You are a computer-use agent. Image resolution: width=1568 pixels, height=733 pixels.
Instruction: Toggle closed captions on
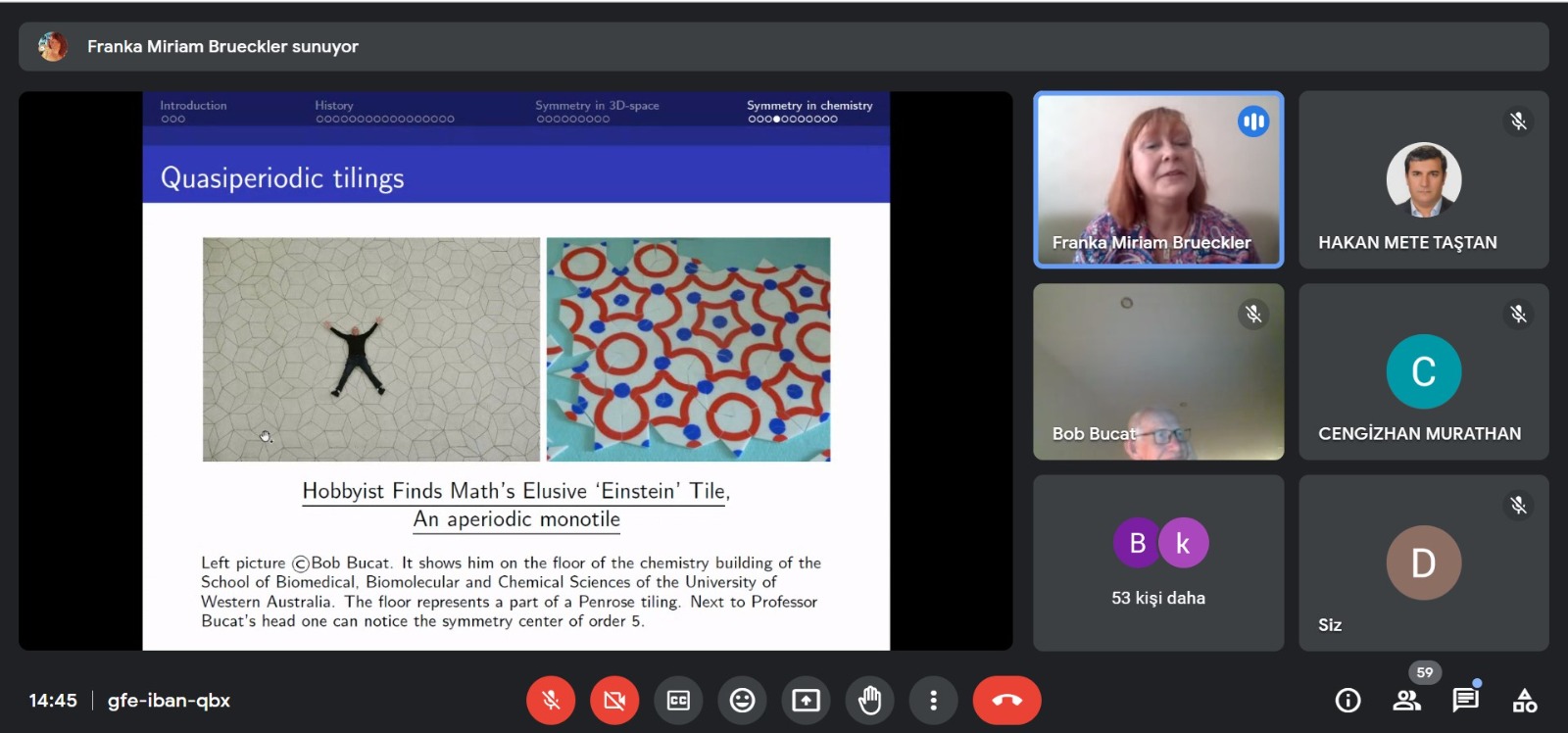678,701
